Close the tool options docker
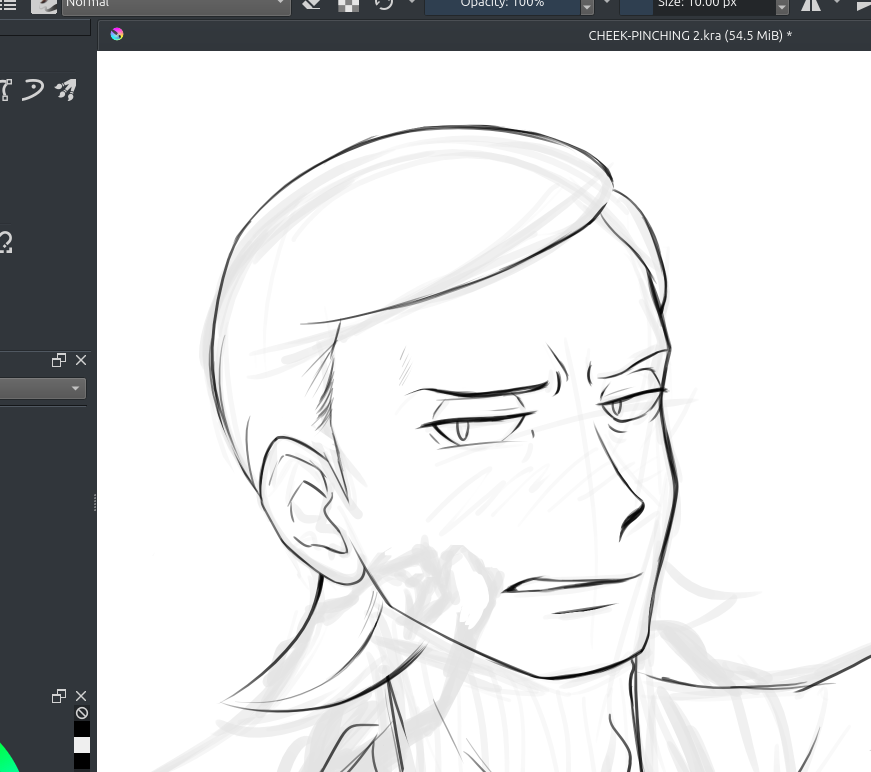Viewport: 871px width, 772px height. point(81,360)
